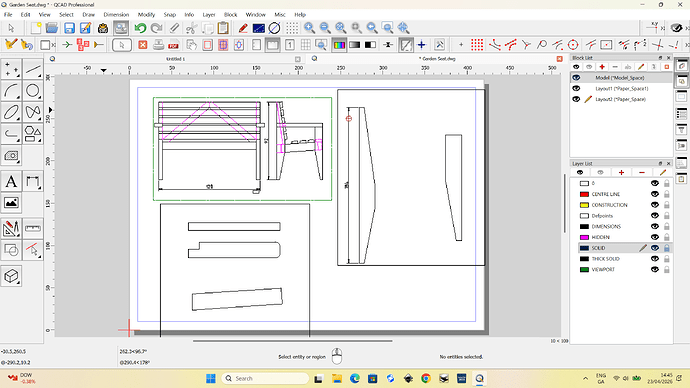The image size is (690, 388).
Task: Open the Dimension menu
Action: click(116, 15)
